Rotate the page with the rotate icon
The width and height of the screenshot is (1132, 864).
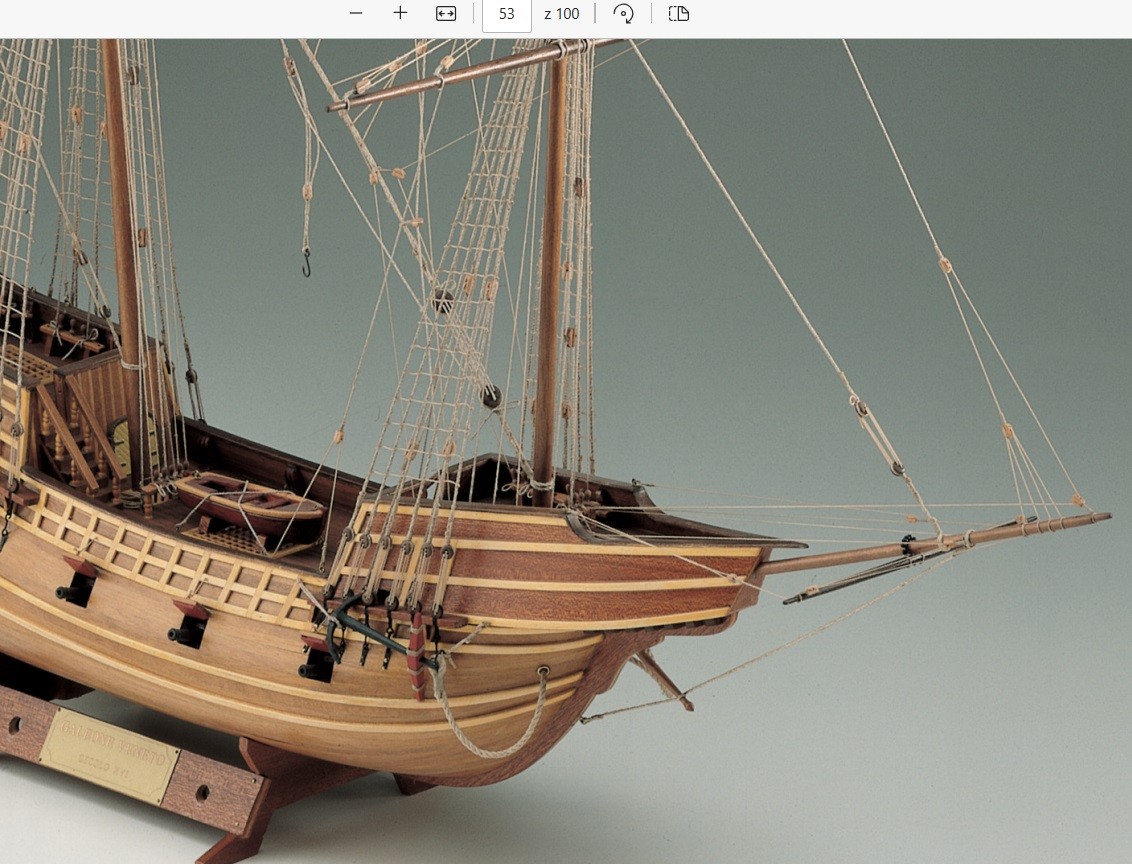(623, 13)
